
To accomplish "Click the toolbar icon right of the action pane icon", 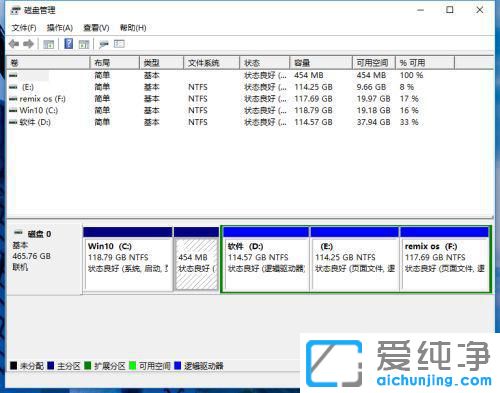I will point(104,44).
